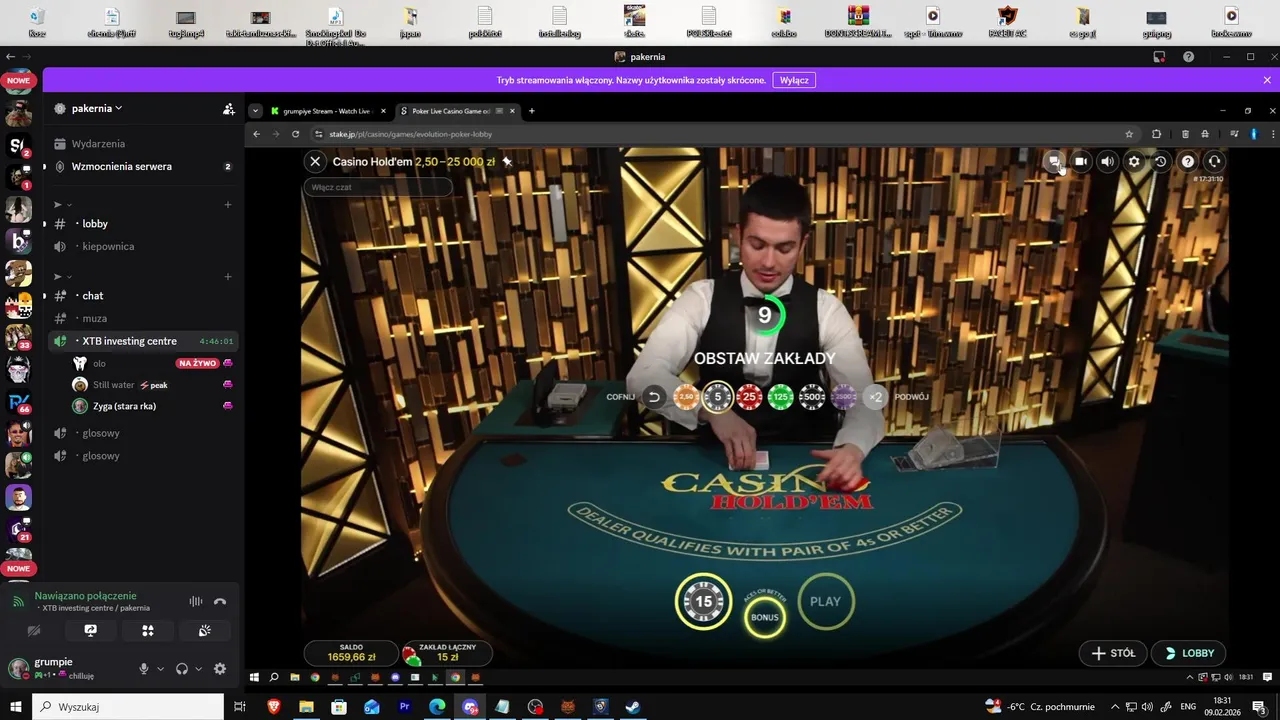Add a channel to the chat's category with plus
This screenshot has height=720, width=1280.
pos(228,277)
